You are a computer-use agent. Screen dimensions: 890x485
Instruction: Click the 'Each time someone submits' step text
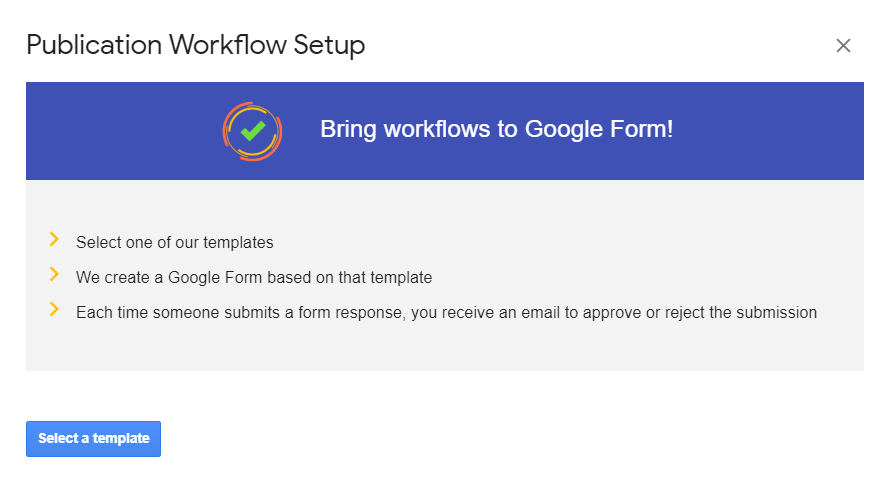pos(446,312)
